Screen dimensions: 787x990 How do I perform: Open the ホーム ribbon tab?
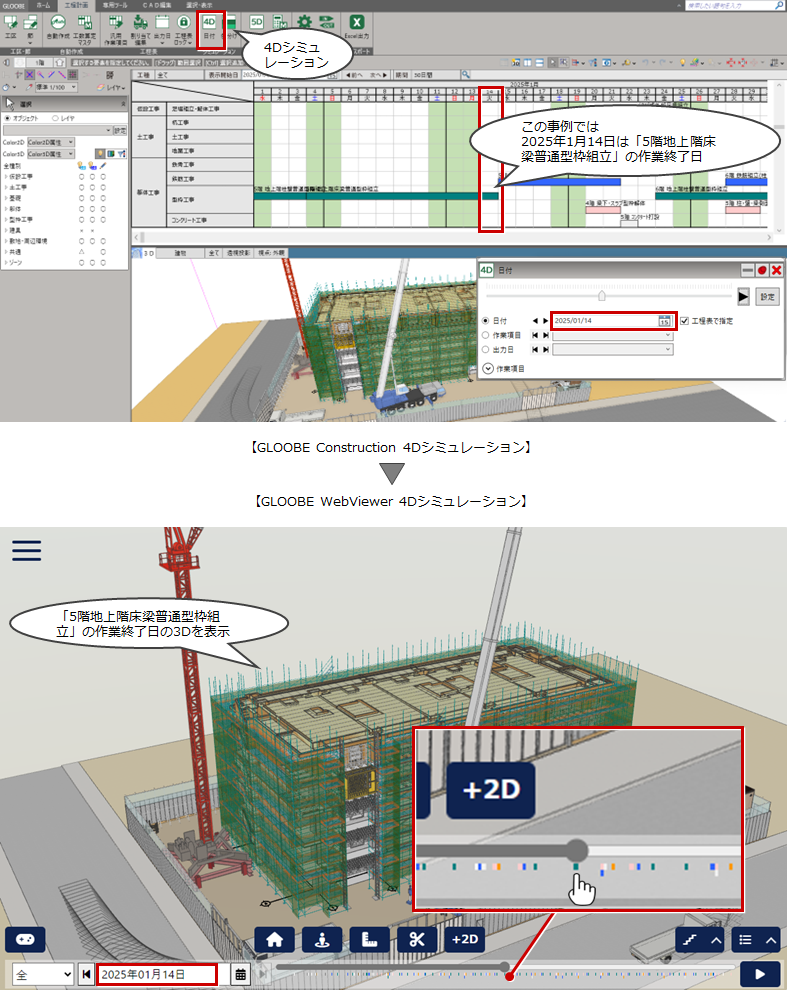coord(43,5)
